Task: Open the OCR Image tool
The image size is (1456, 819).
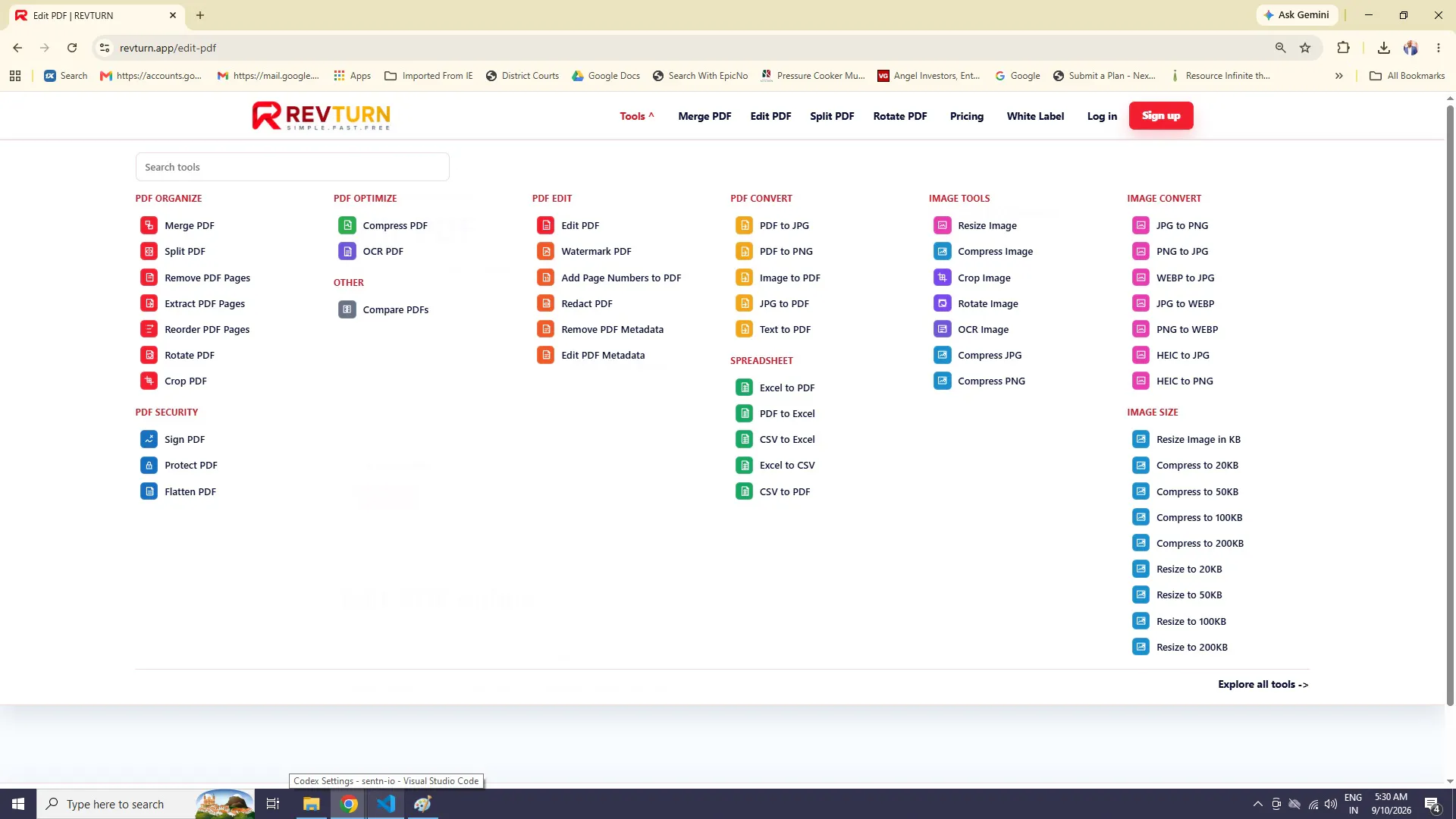Action: pos(983,329)
